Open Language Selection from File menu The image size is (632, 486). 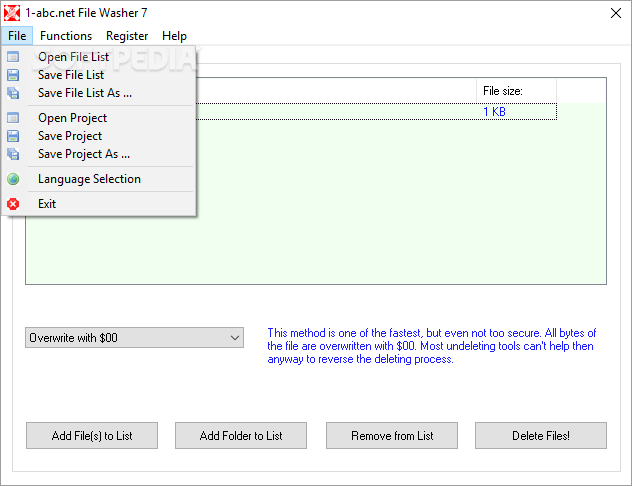[x=99, y=179]
